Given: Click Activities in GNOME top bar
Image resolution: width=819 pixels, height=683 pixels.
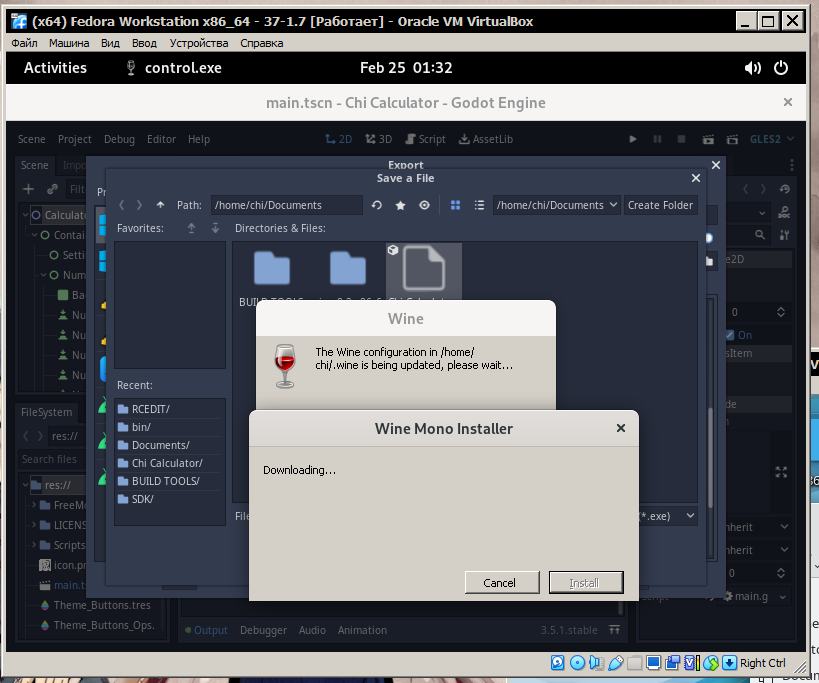Looking at the screenshot, I should pos(55,68).
